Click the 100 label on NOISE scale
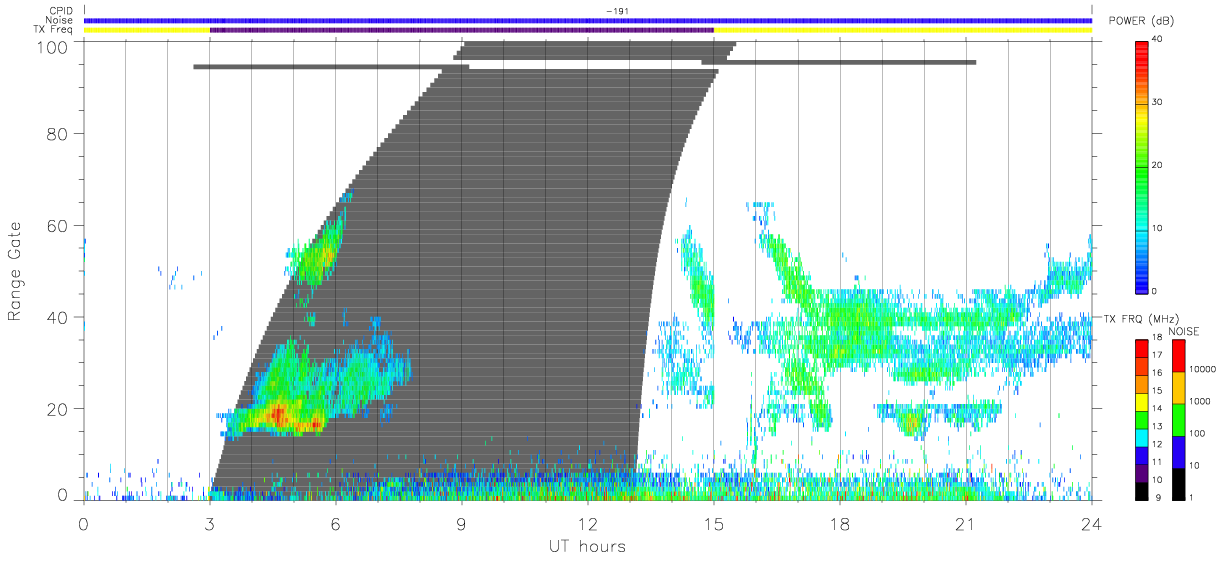Viewport: 1228px width, 567px height. (x=1196, y=433)
